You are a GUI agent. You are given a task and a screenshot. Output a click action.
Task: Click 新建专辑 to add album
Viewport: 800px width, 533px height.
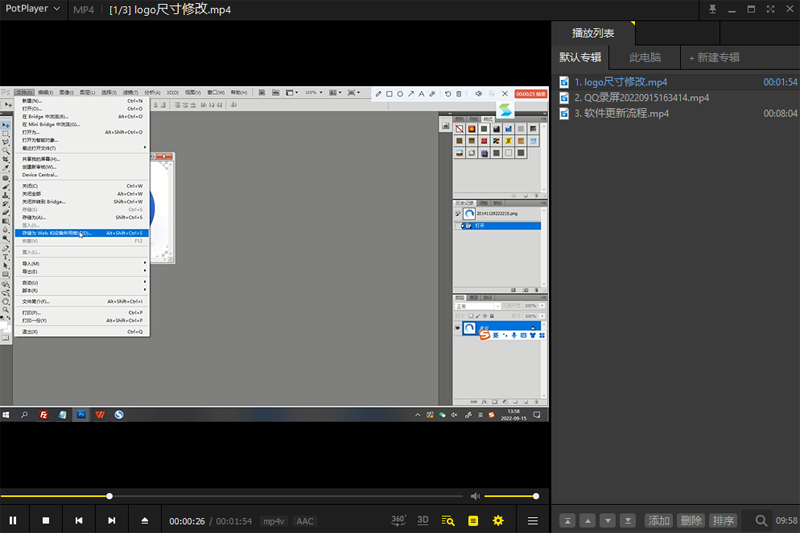(x=714, y=57)
